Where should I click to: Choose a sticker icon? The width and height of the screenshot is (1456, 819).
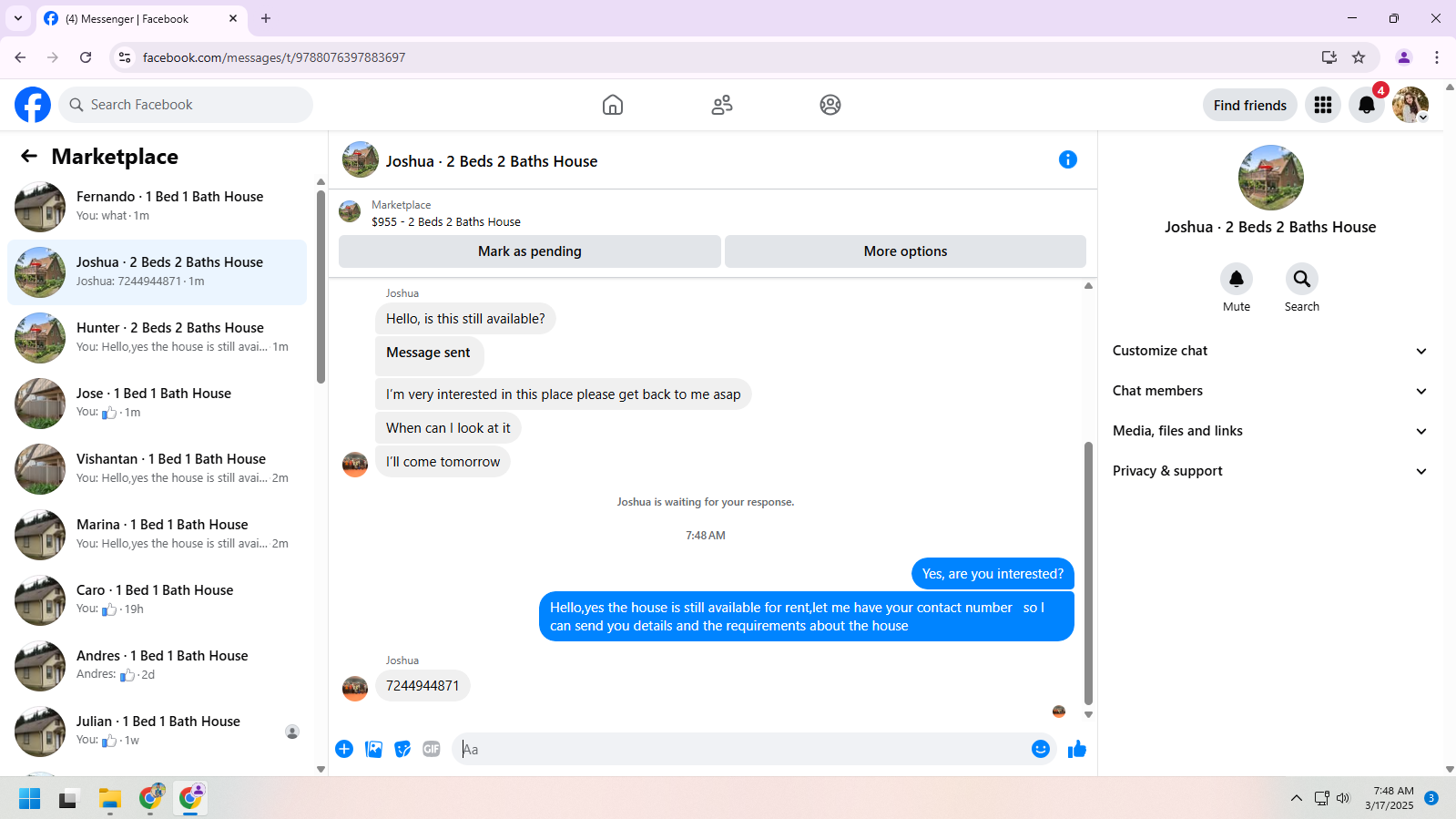pos(402,749)
